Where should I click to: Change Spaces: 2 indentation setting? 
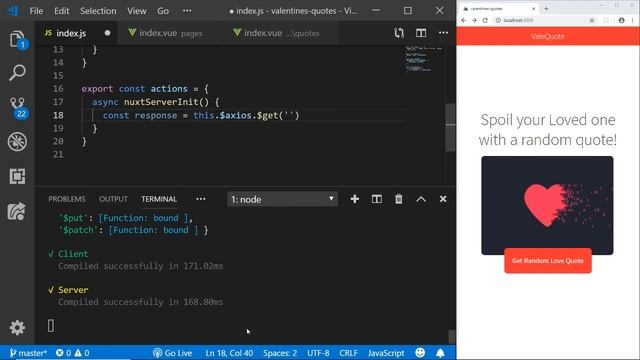click(x=280, y=353)
